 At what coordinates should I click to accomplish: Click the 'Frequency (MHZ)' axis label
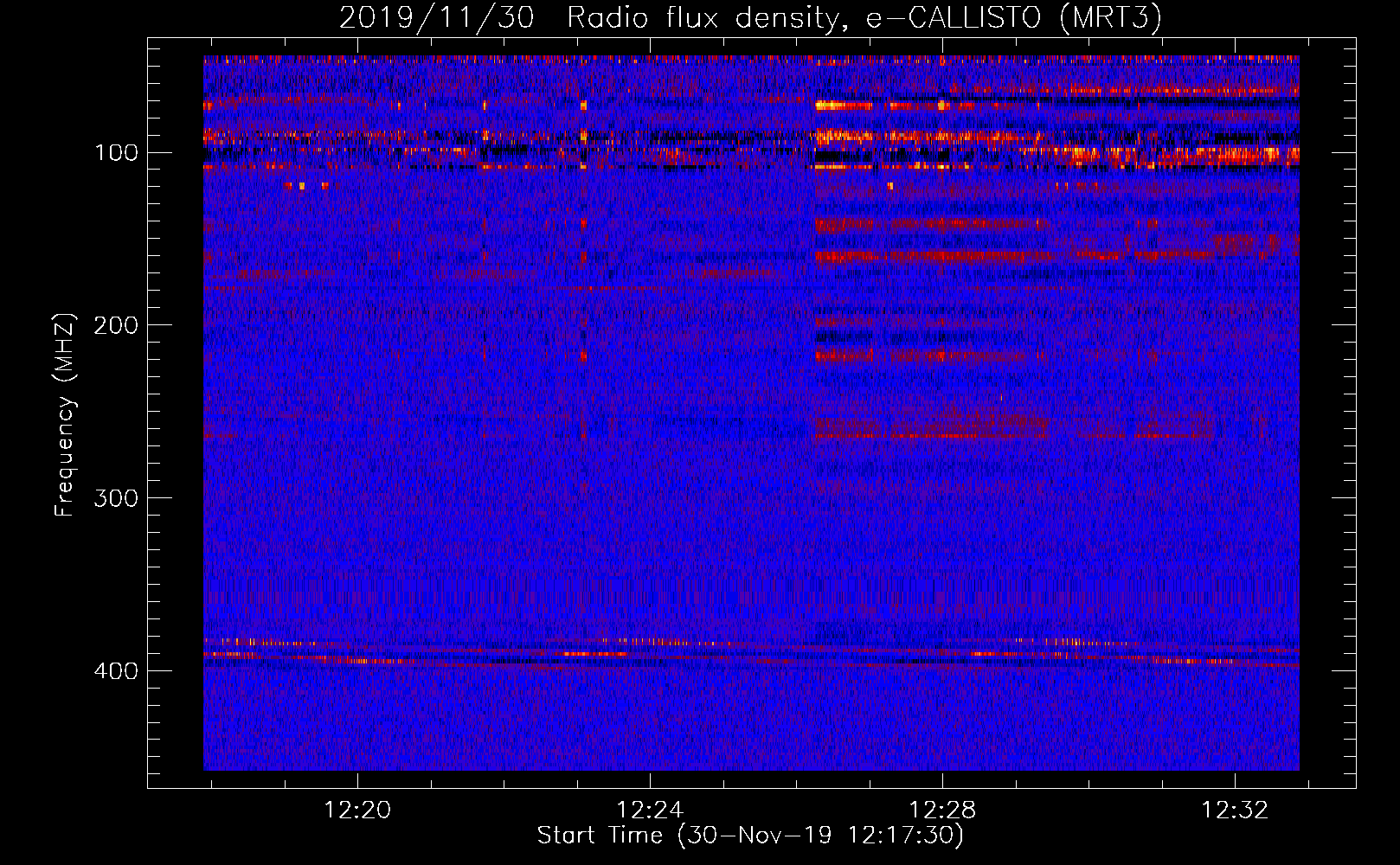pos(65,414)
